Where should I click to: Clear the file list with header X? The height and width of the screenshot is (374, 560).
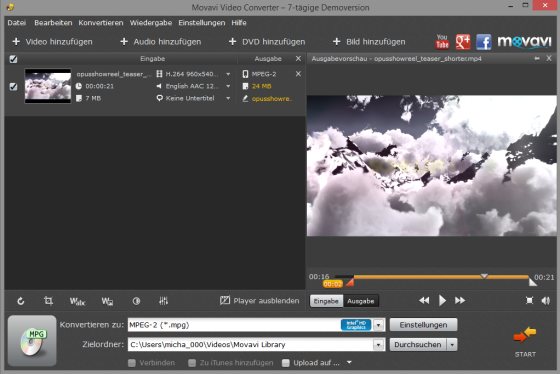[299, 59]
